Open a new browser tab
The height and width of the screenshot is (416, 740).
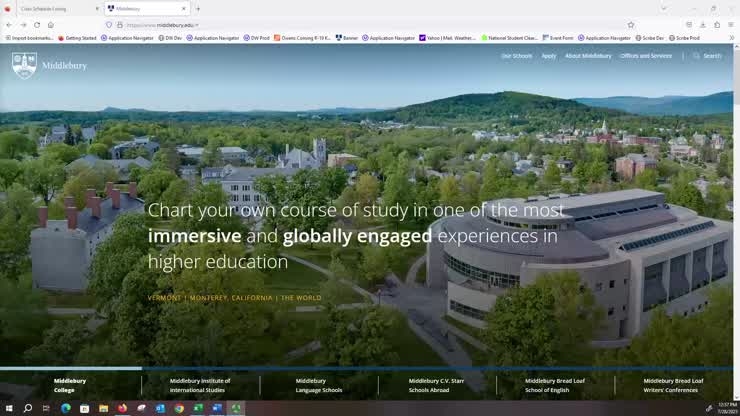(198, 8)
